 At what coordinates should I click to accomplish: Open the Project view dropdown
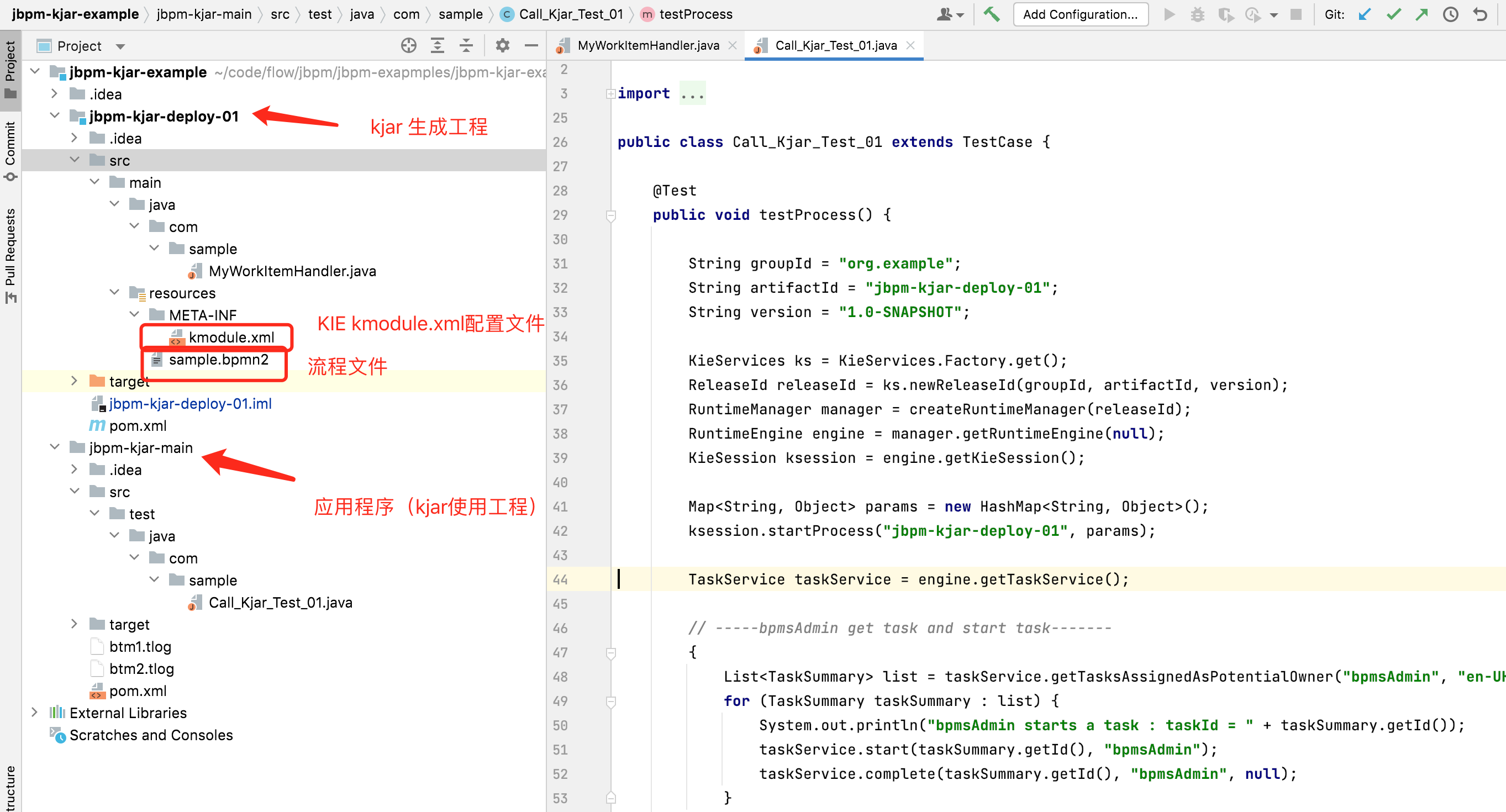(120, 46)
